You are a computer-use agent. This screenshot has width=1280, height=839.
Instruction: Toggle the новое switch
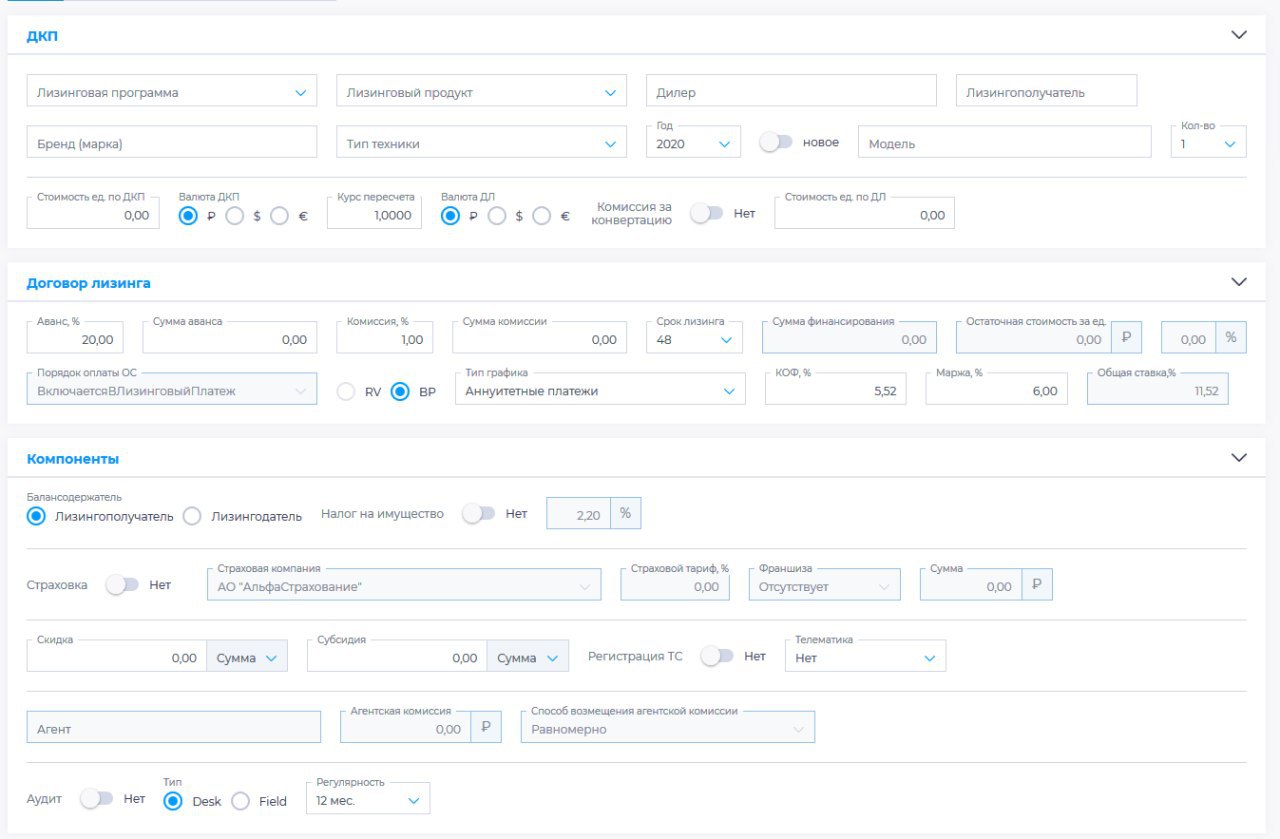775,142
